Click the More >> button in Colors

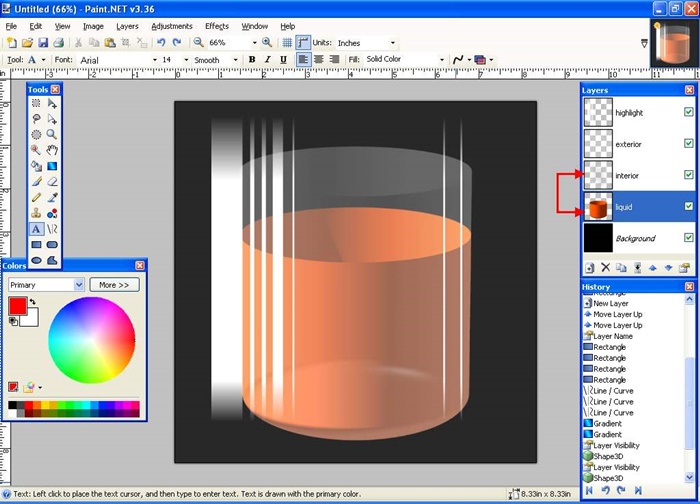pos(114,285)
